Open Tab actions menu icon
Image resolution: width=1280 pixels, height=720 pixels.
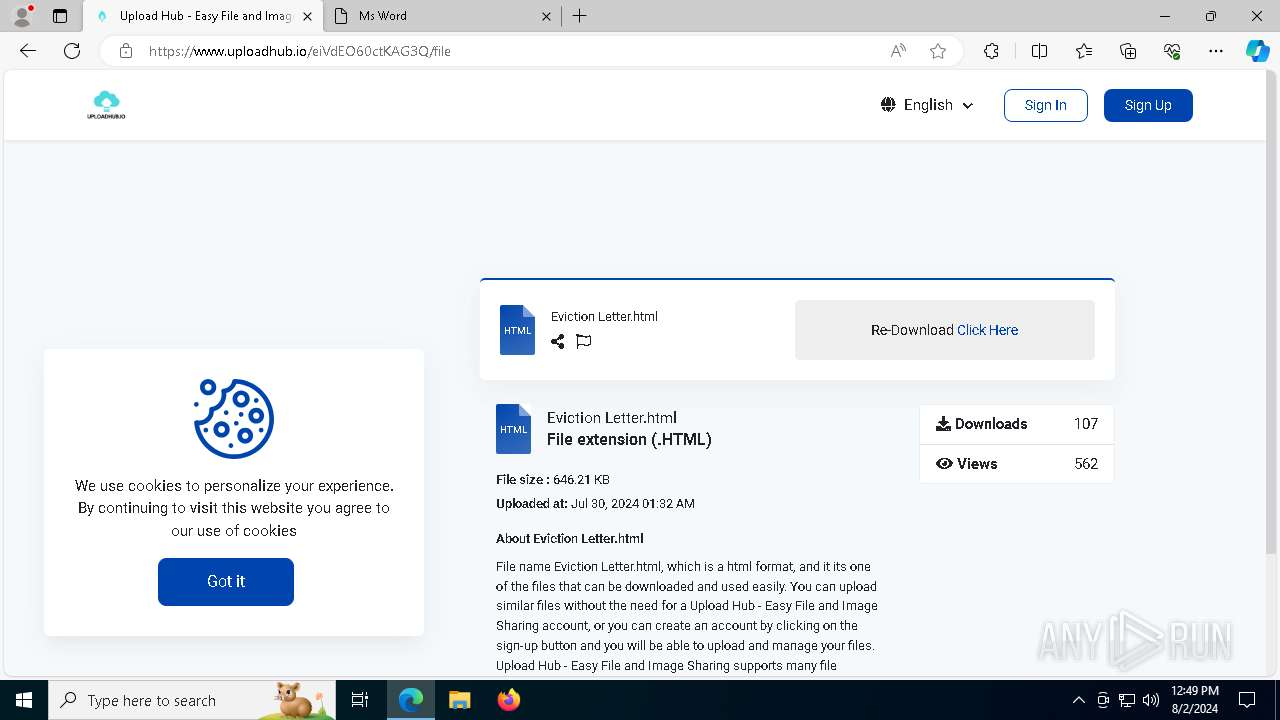[60, 16]
